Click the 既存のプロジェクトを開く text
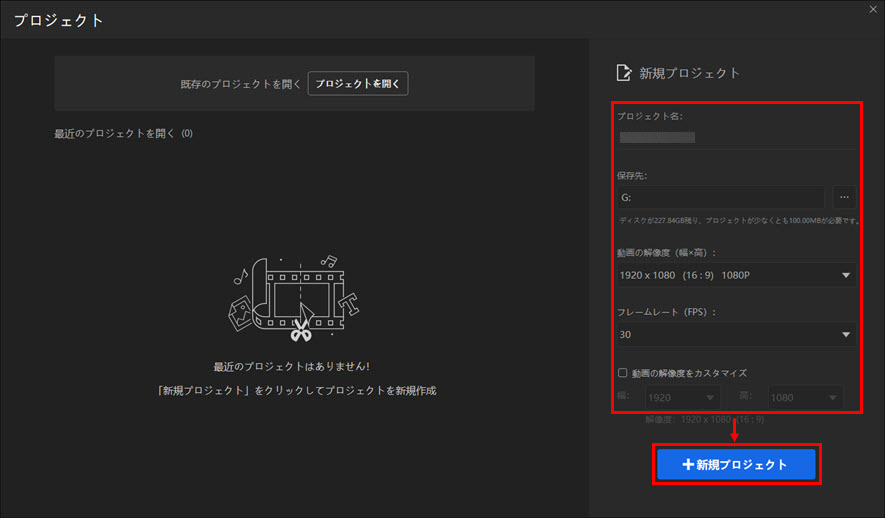 click(x=234, y=84)
